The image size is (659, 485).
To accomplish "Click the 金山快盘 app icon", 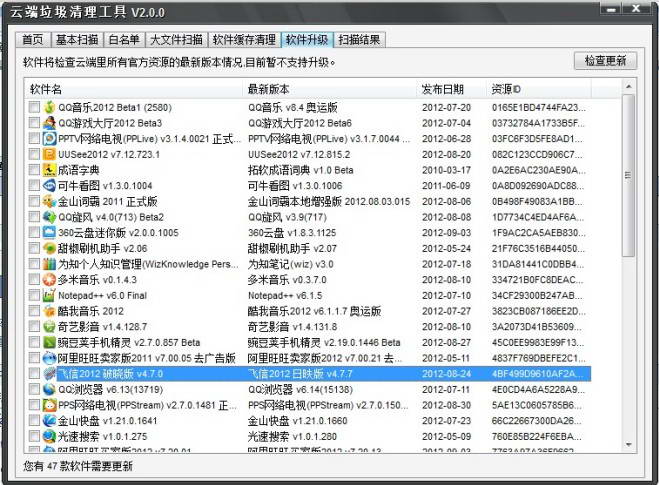I will 49,421.
